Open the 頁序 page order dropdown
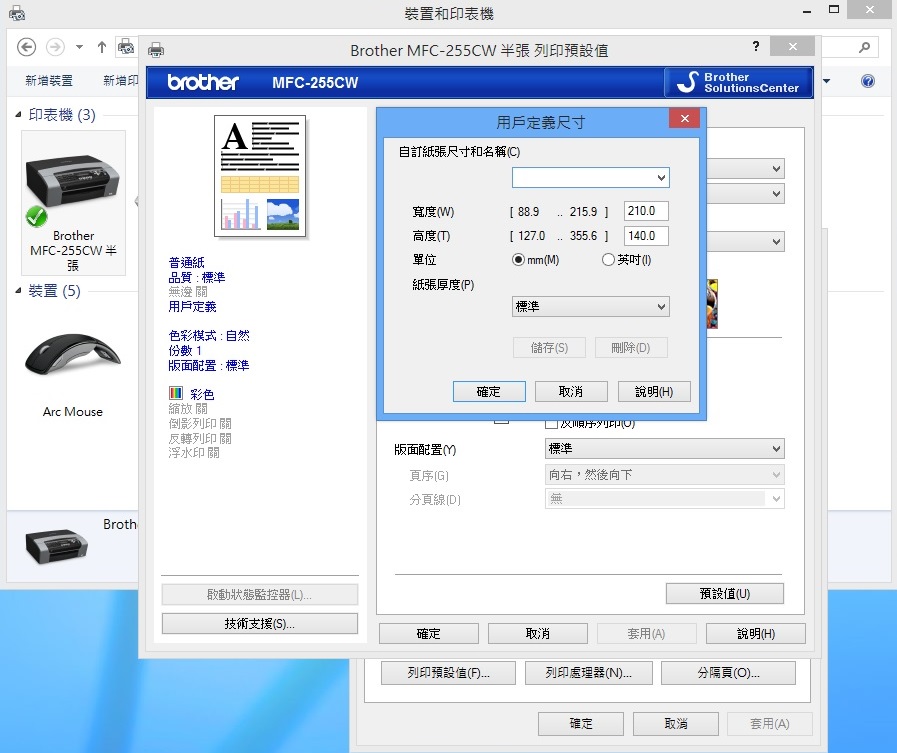Image resolution: width=897 pixels, height=753 pixels. tap(664, 474)
